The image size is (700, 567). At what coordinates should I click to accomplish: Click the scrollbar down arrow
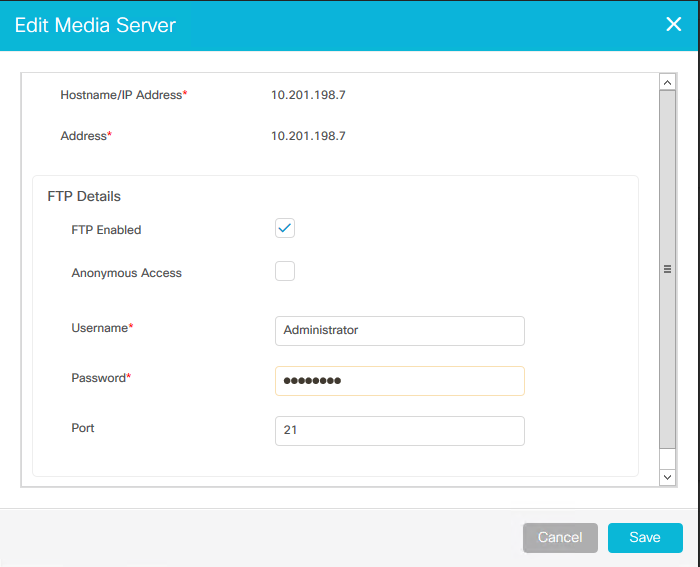click(x=667, y=477)
